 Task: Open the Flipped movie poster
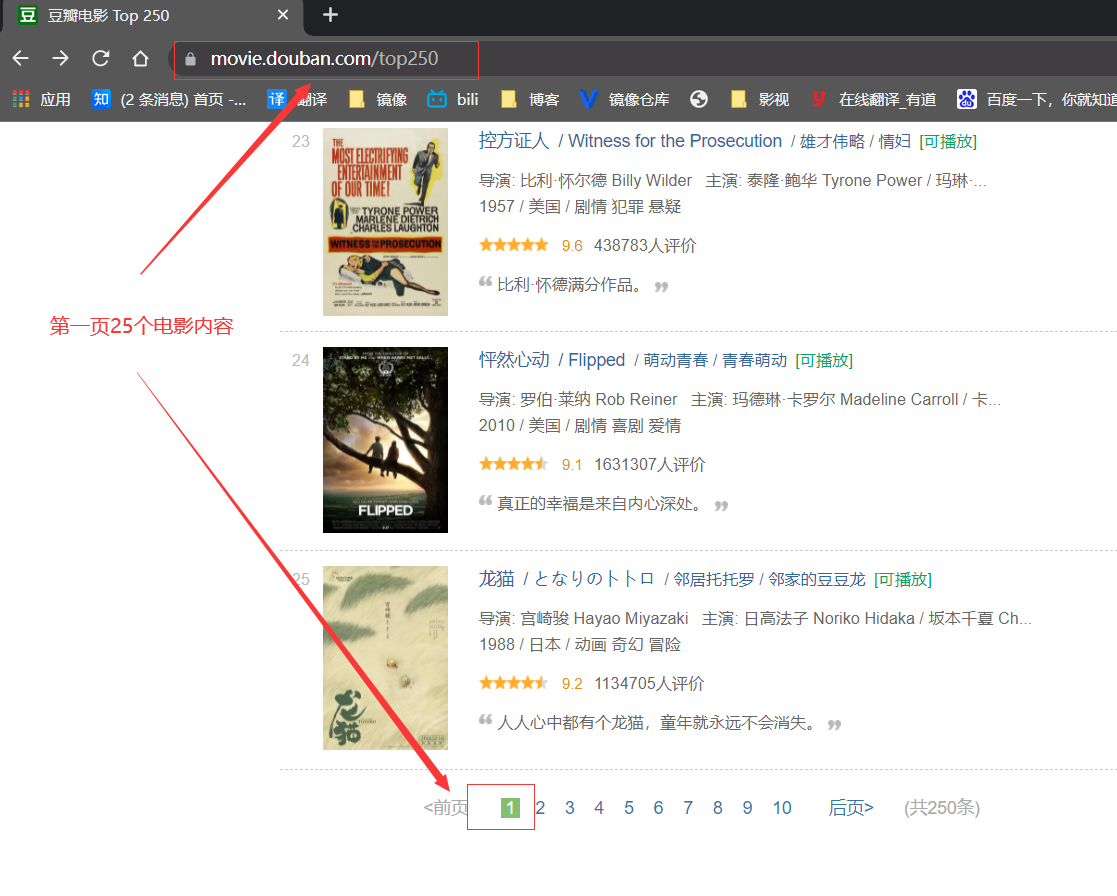coord(385,439)
